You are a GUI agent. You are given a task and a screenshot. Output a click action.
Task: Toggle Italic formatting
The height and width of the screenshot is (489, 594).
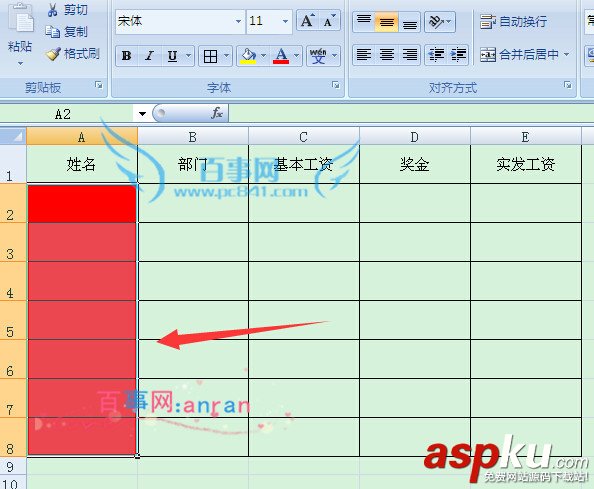[x=150, y=56]
